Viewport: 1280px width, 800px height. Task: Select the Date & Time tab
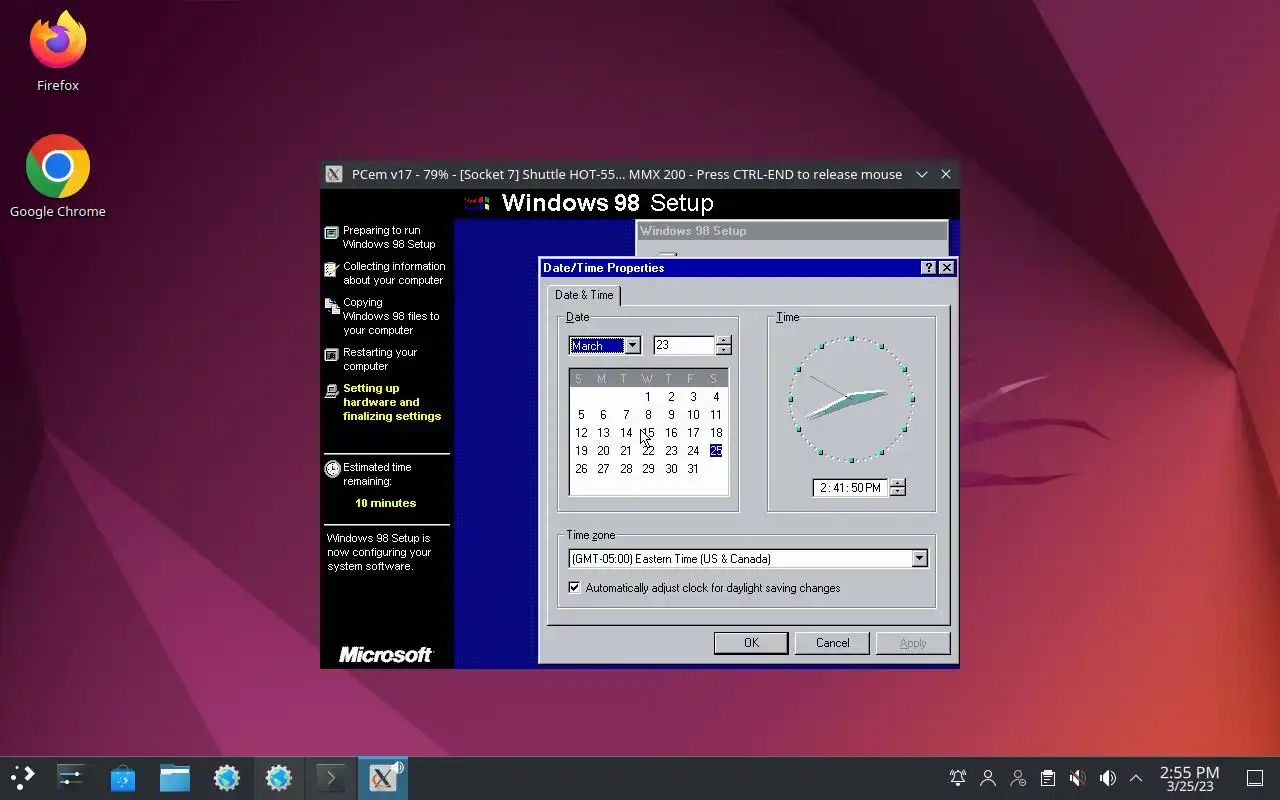(584, 295)
